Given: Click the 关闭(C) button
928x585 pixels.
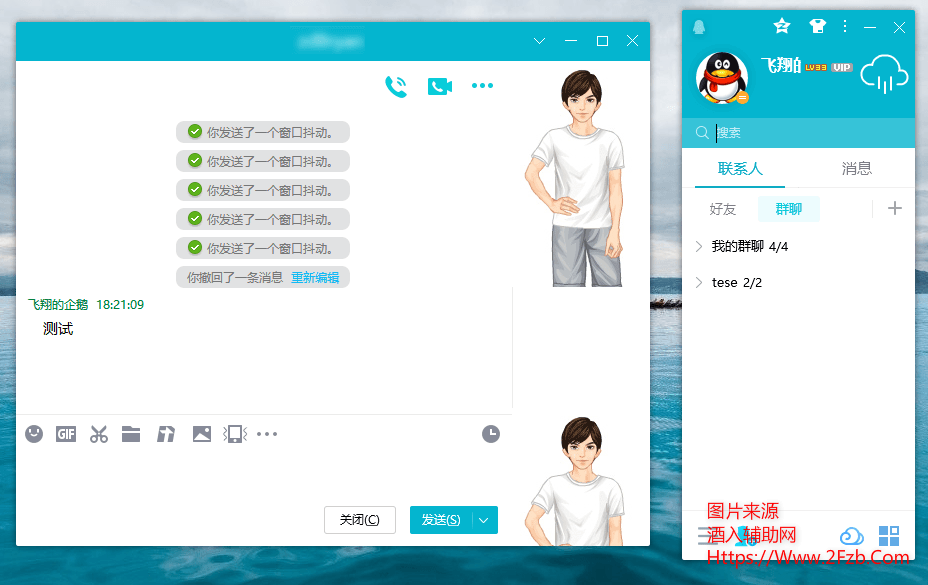Looking at the screenshot, I should pos(359,520).
